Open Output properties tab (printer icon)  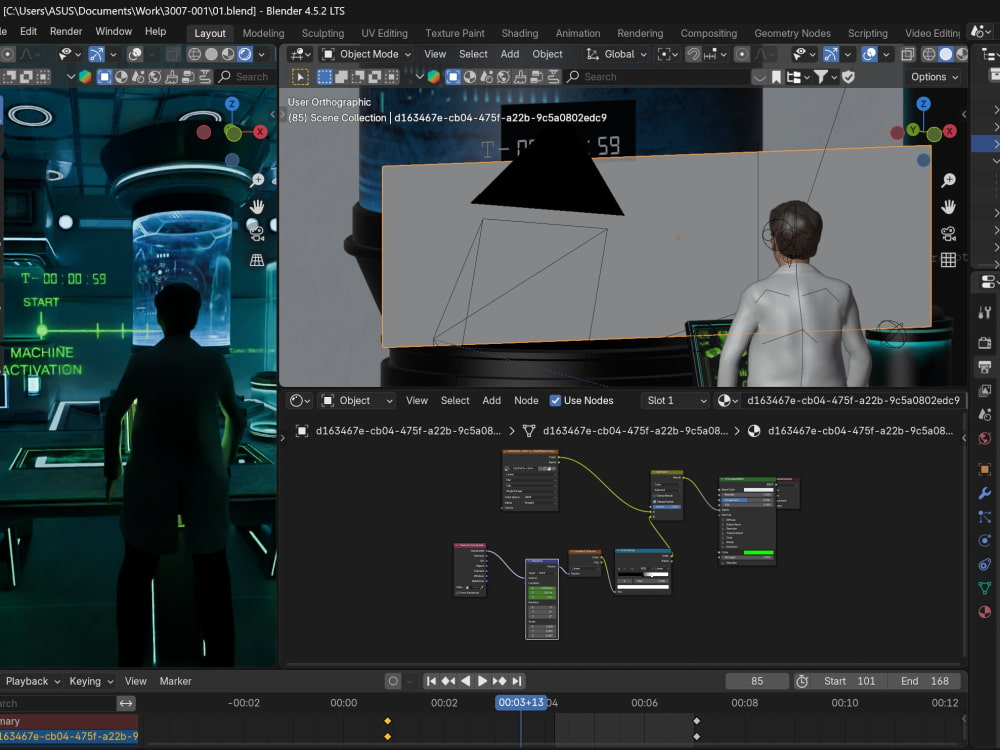(x=985, y=367)
